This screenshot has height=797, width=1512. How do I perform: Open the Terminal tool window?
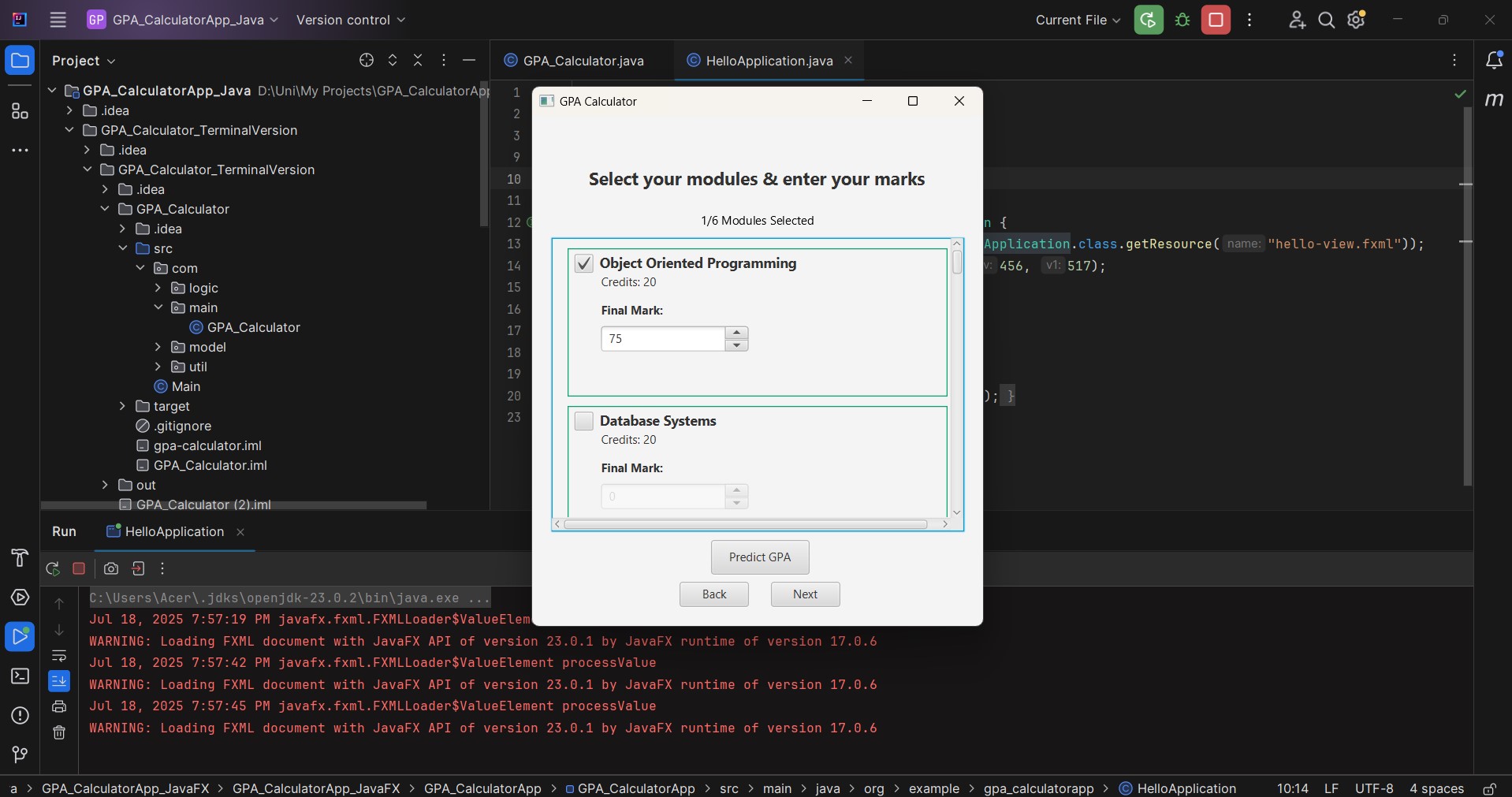tap(20, 676)
